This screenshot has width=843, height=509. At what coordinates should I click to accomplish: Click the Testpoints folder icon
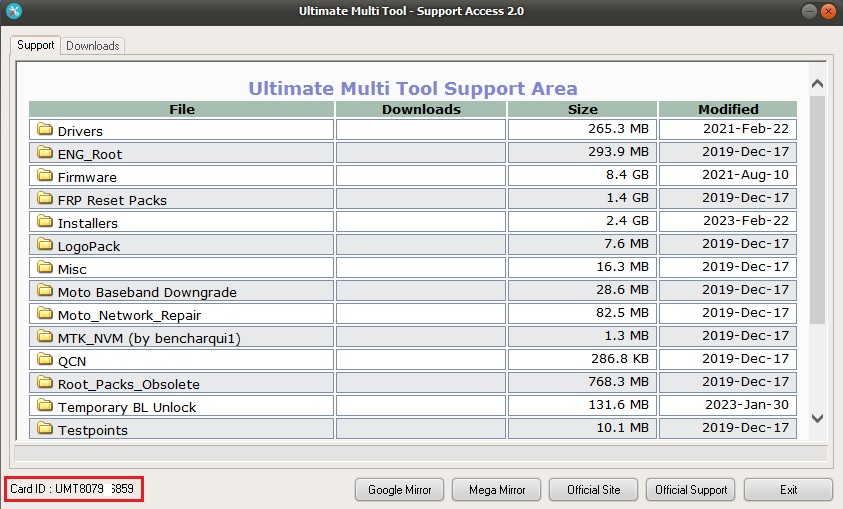44,429
